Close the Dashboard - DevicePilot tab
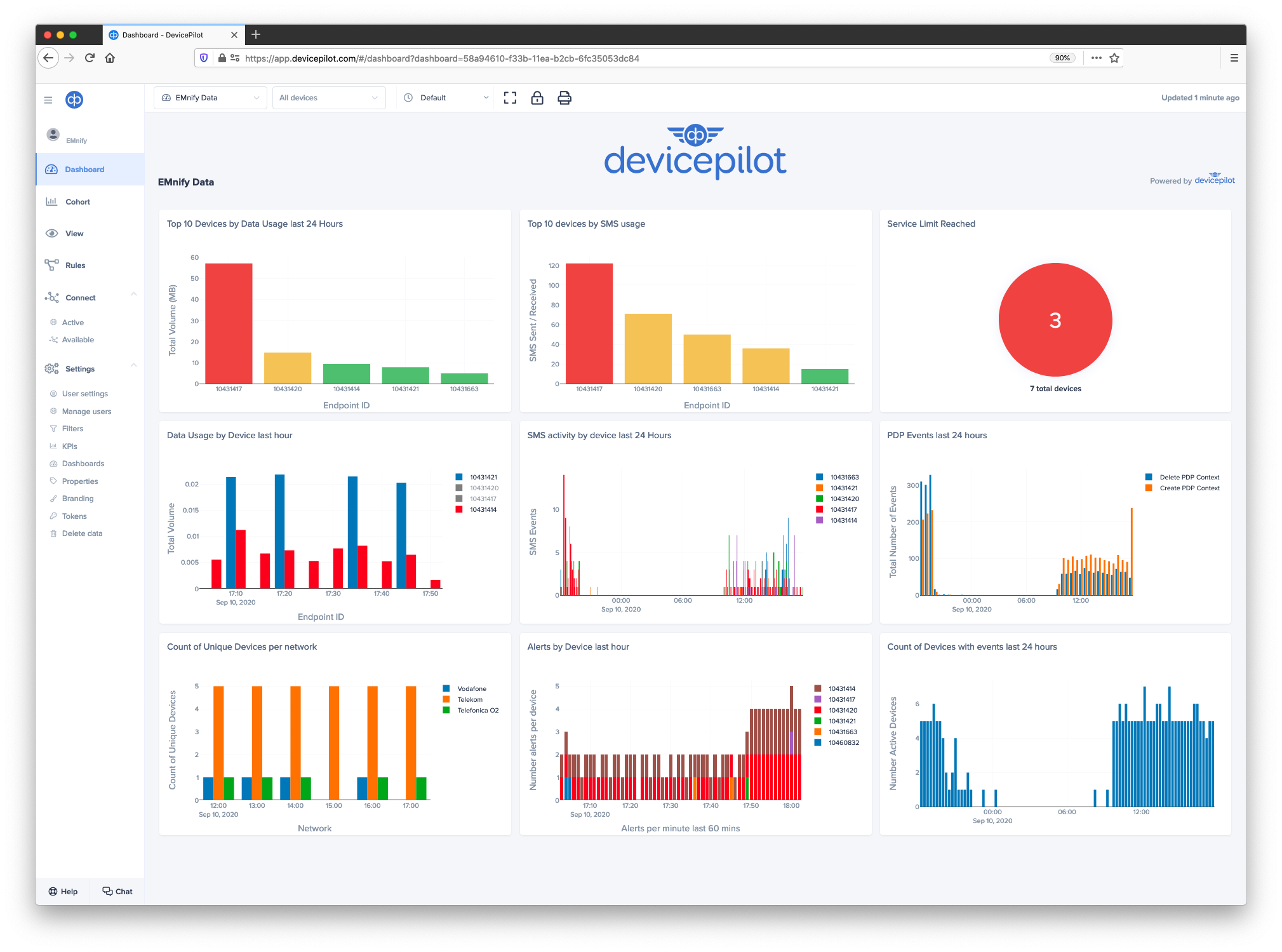The height and width of the screenshot is (952, 1282). [x=234, y=35]
